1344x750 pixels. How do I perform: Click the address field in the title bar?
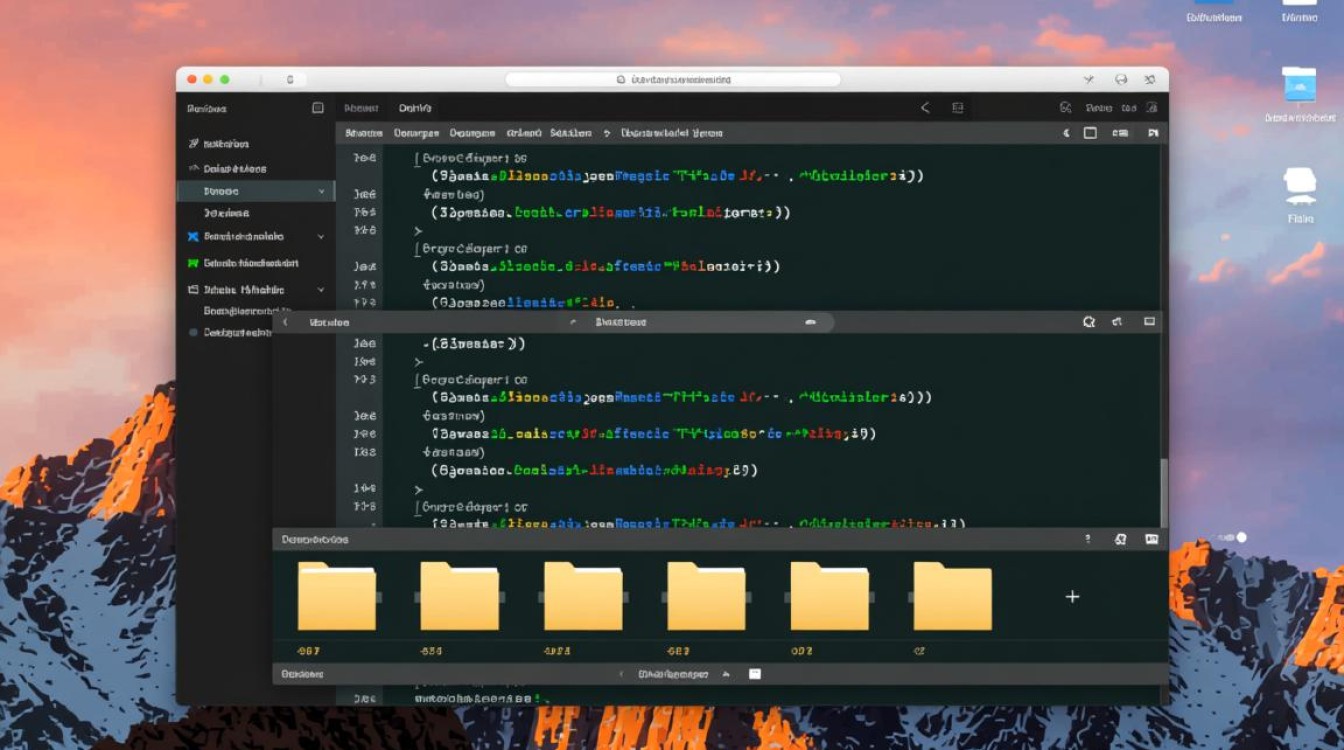pos(672,79)
